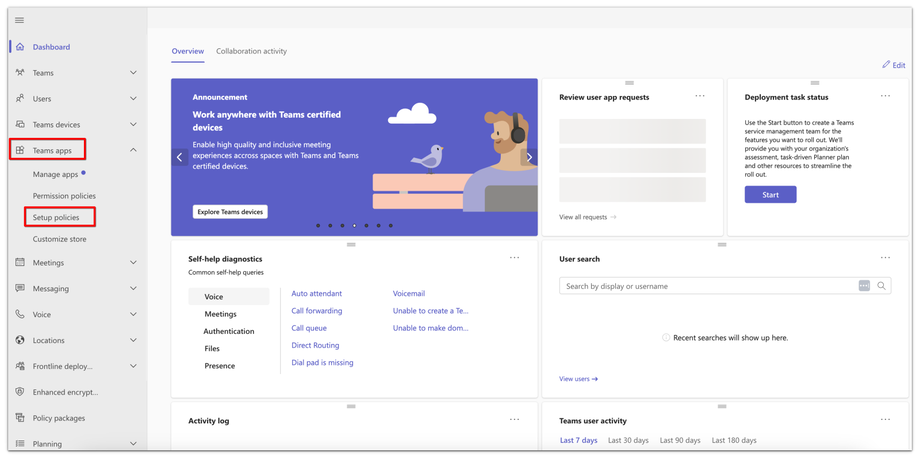Open Permission policies submenu item
This screenshot has height=459, width=920.
tap(64, 196)
